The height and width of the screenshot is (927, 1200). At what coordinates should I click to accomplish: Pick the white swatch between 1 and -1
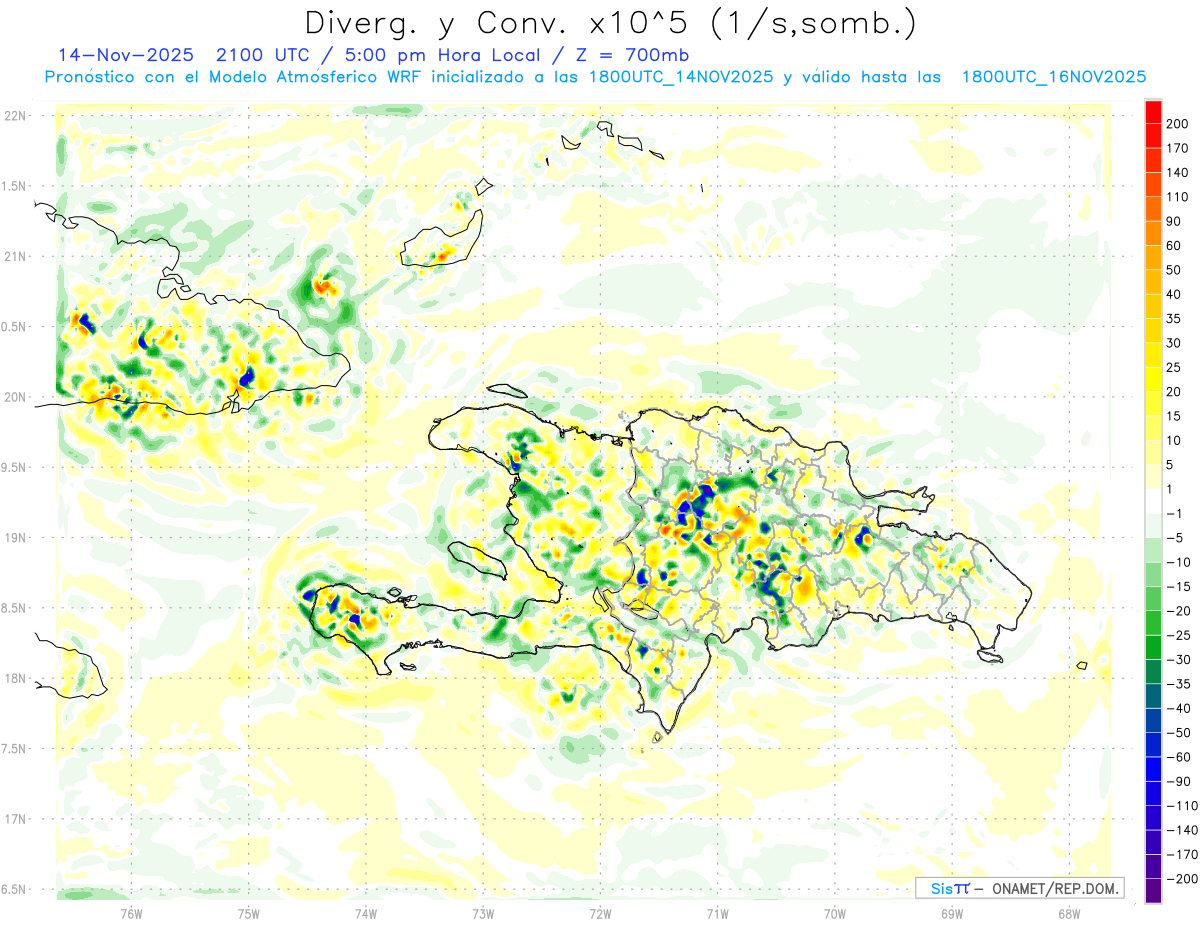pyautogui.click(x=1153, y=501)
